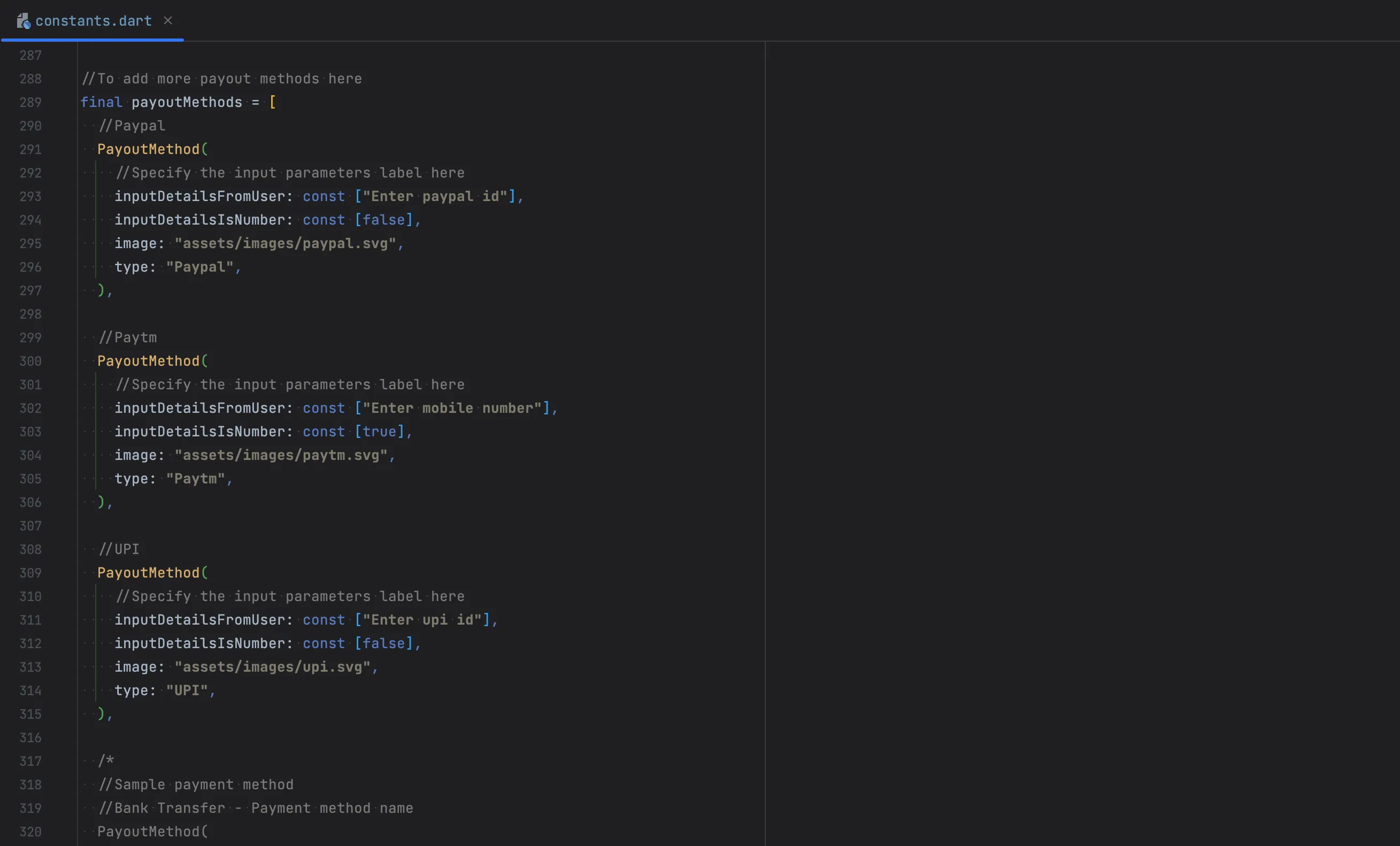The height and width of the screenshot is (846, 1400).
Task: Click line number 300 in the gutter
Action: (x=30, y=362)
